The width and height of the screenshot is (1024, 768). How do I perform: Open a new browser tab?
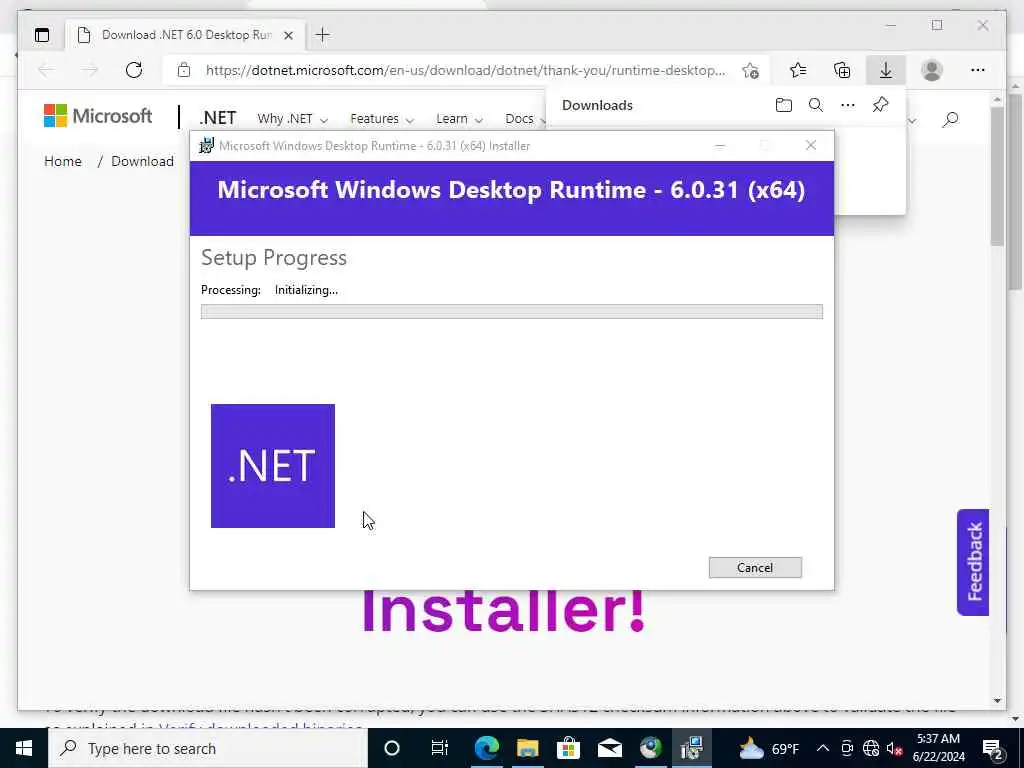(323, 35)
